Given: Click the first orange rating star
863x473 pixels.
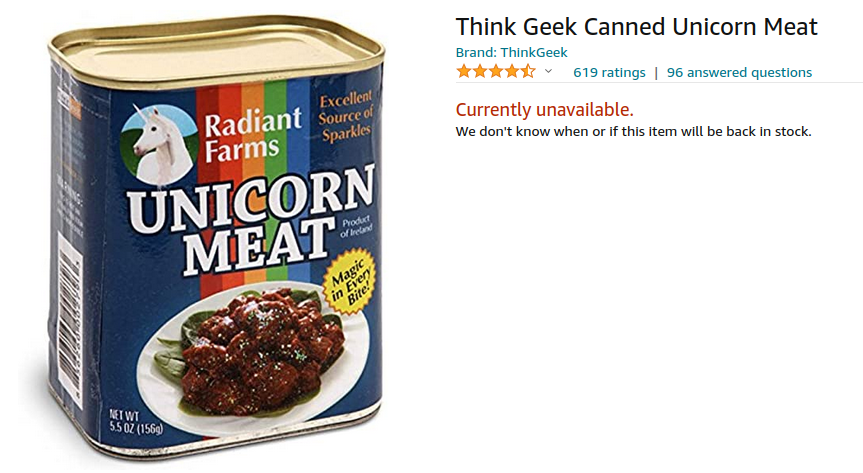Looking at the screenshot, I should click(464, 71).
